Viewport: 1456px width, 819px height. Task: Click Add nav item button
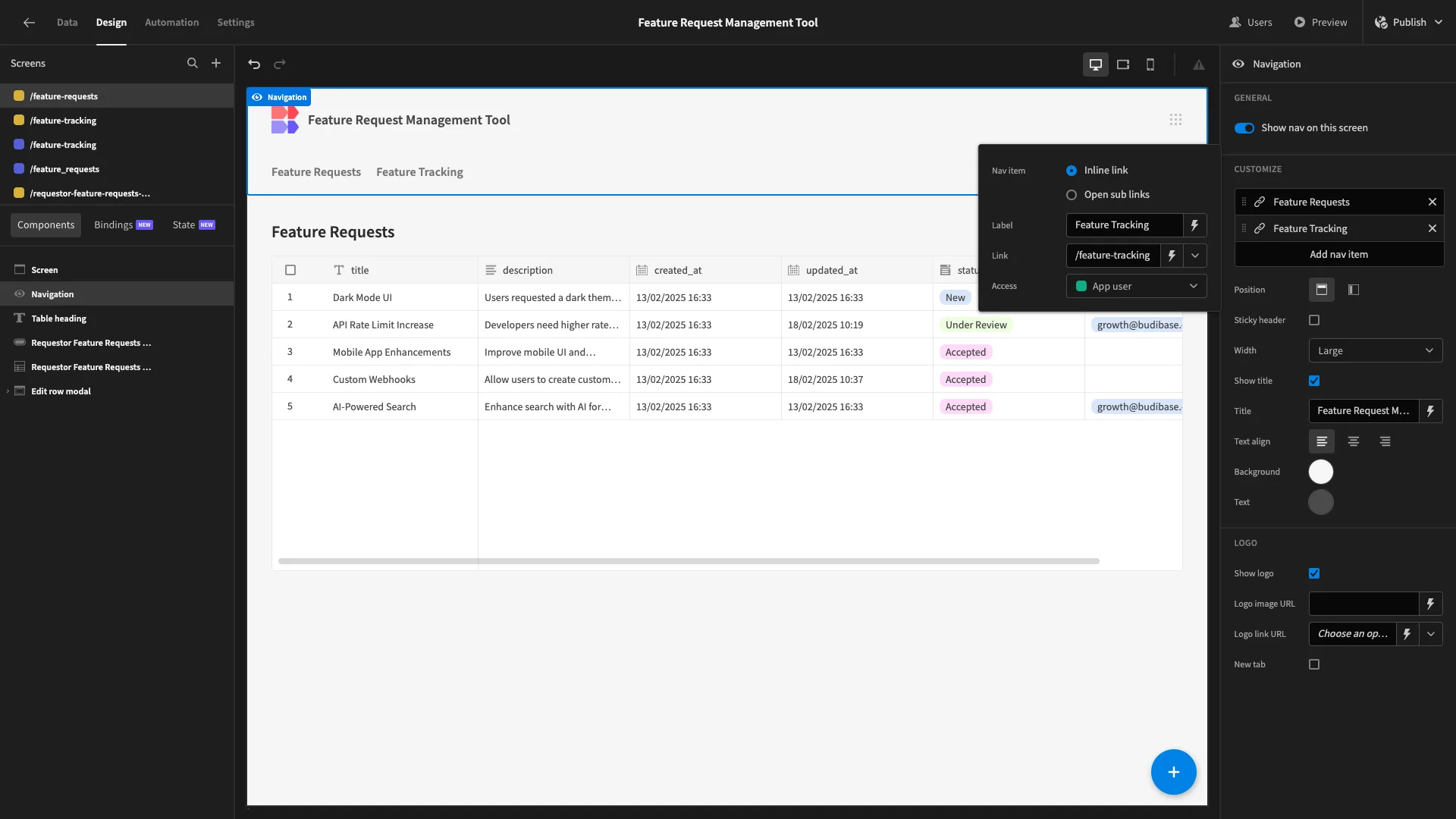pos(1339,255)
